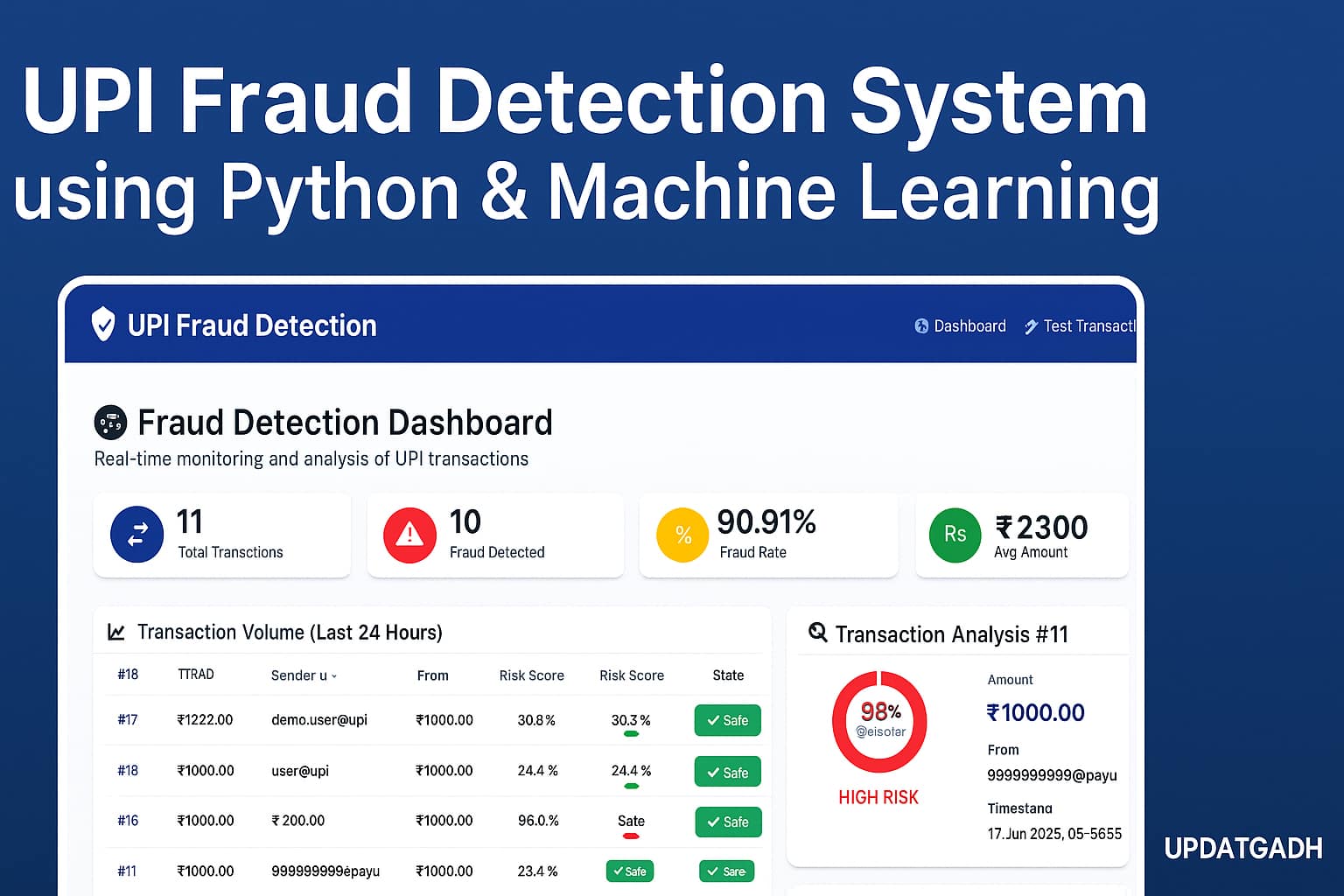Open the Test Transaction navigation link
The image size is (1344, 896).
point(1081,326)
